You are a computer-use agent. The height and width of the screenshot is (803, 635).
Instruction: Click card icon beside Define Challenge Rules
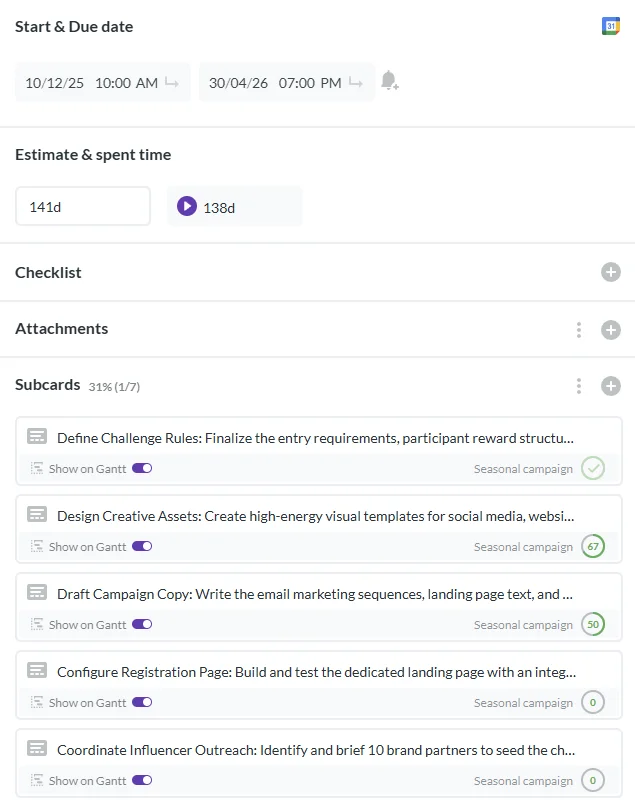tap(37, 436)
